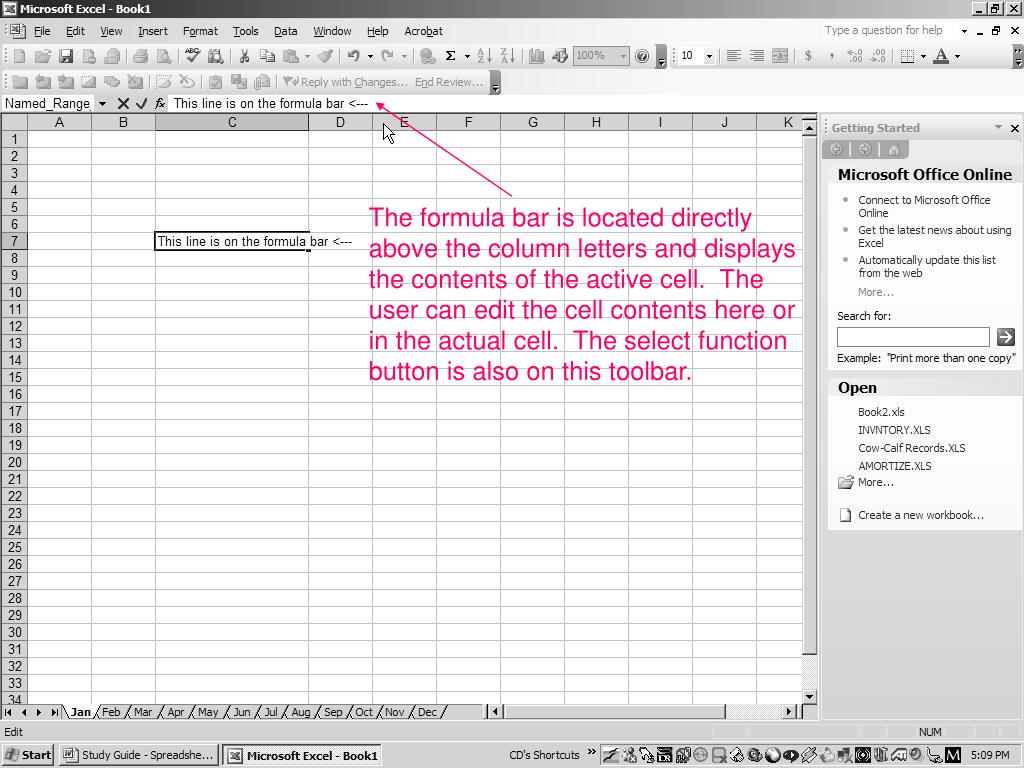Open the File menu
This screenshot has height=768, width=1024.
click(x=42, y=31)
